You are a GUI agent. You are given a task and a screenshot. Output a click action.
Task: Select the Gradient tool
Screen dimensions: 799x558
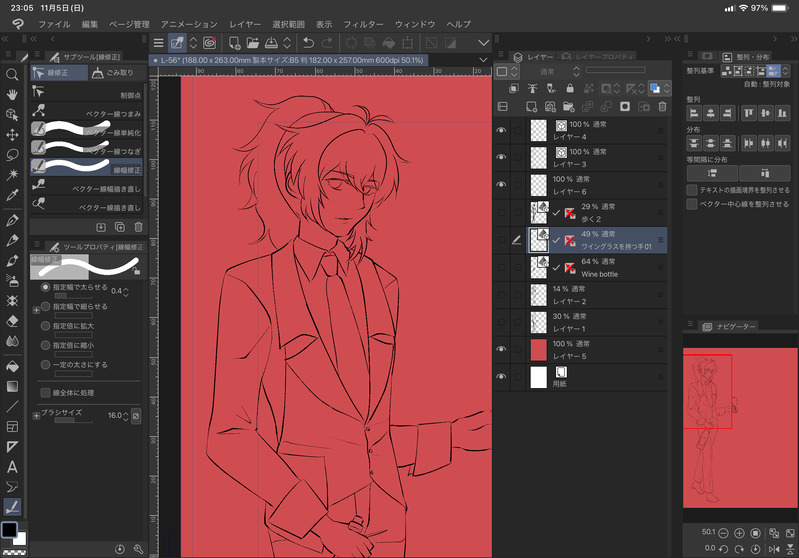(x=12, y=385)
